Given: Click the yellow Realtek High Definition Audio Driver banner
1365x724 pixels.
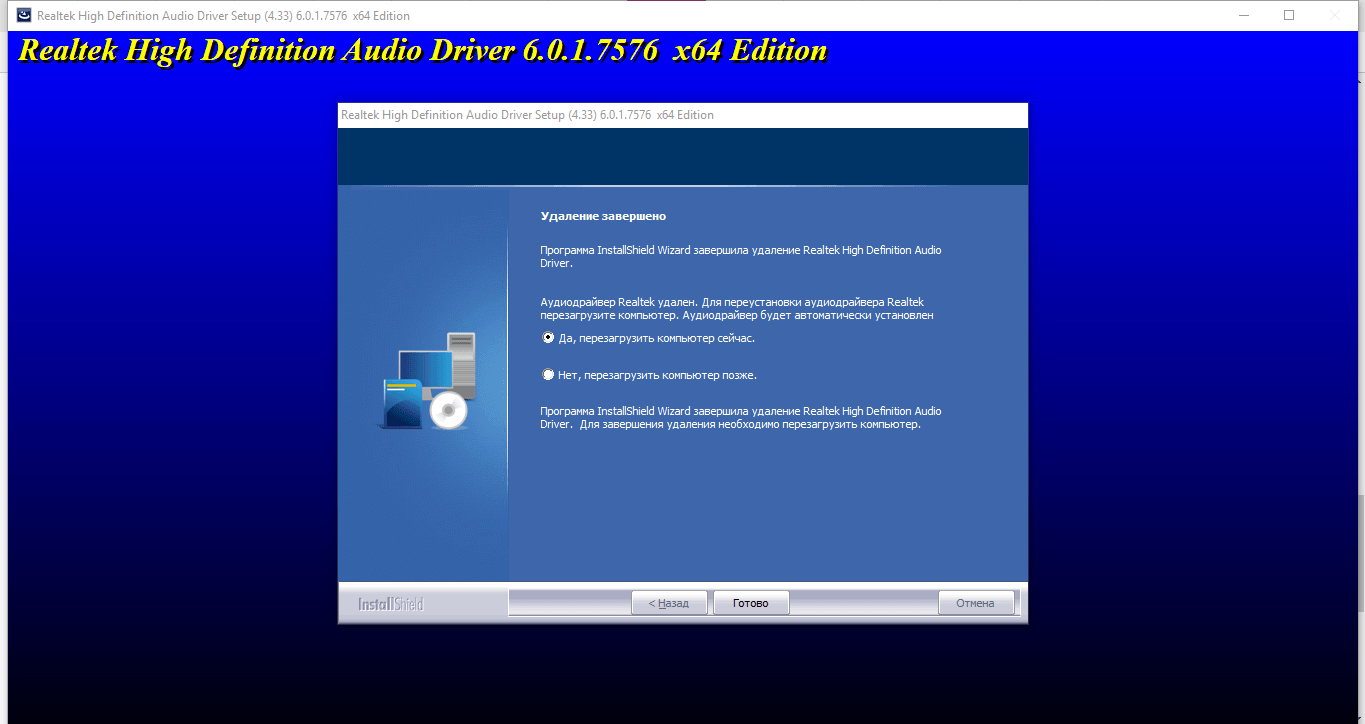Looking at the screenshot, I should (423, 51).
